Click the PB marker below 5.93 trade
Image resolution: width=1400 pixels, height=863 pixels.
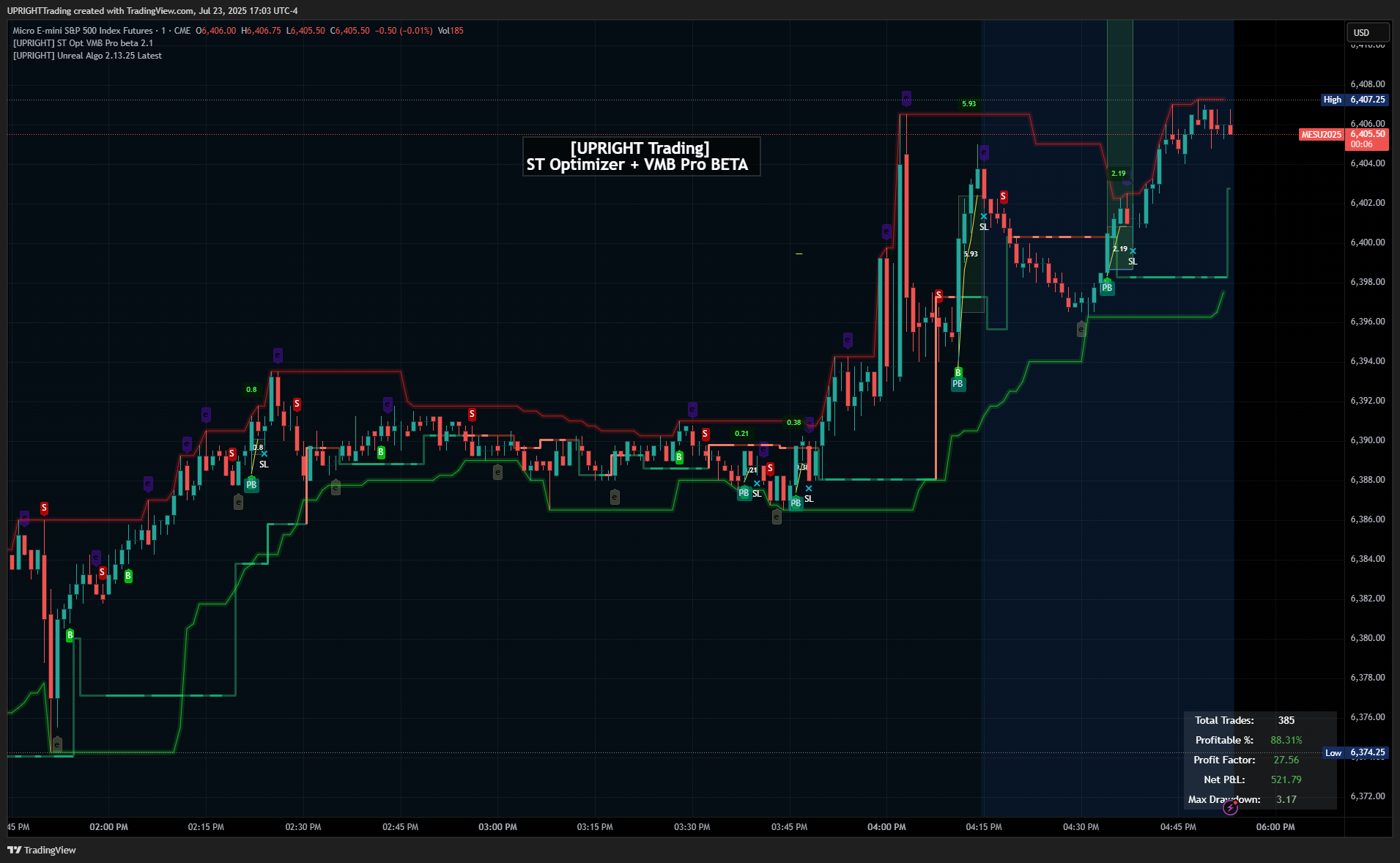pos(958,384)
